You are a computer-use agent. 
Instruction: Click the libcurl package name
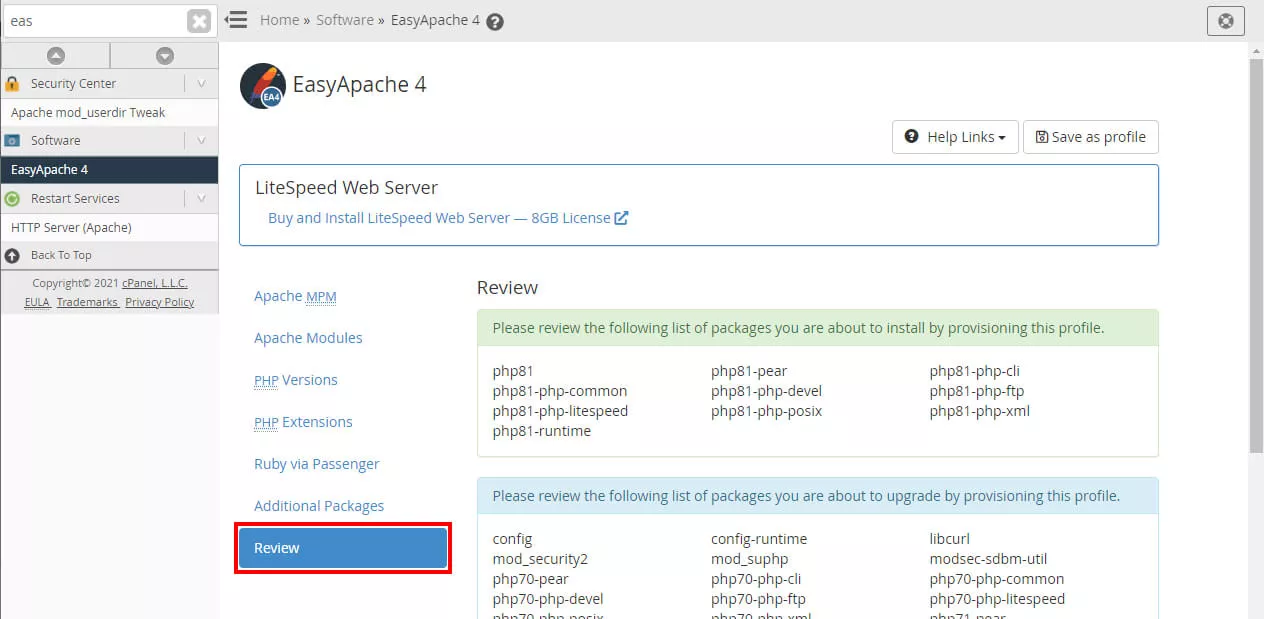coord(950,539)
